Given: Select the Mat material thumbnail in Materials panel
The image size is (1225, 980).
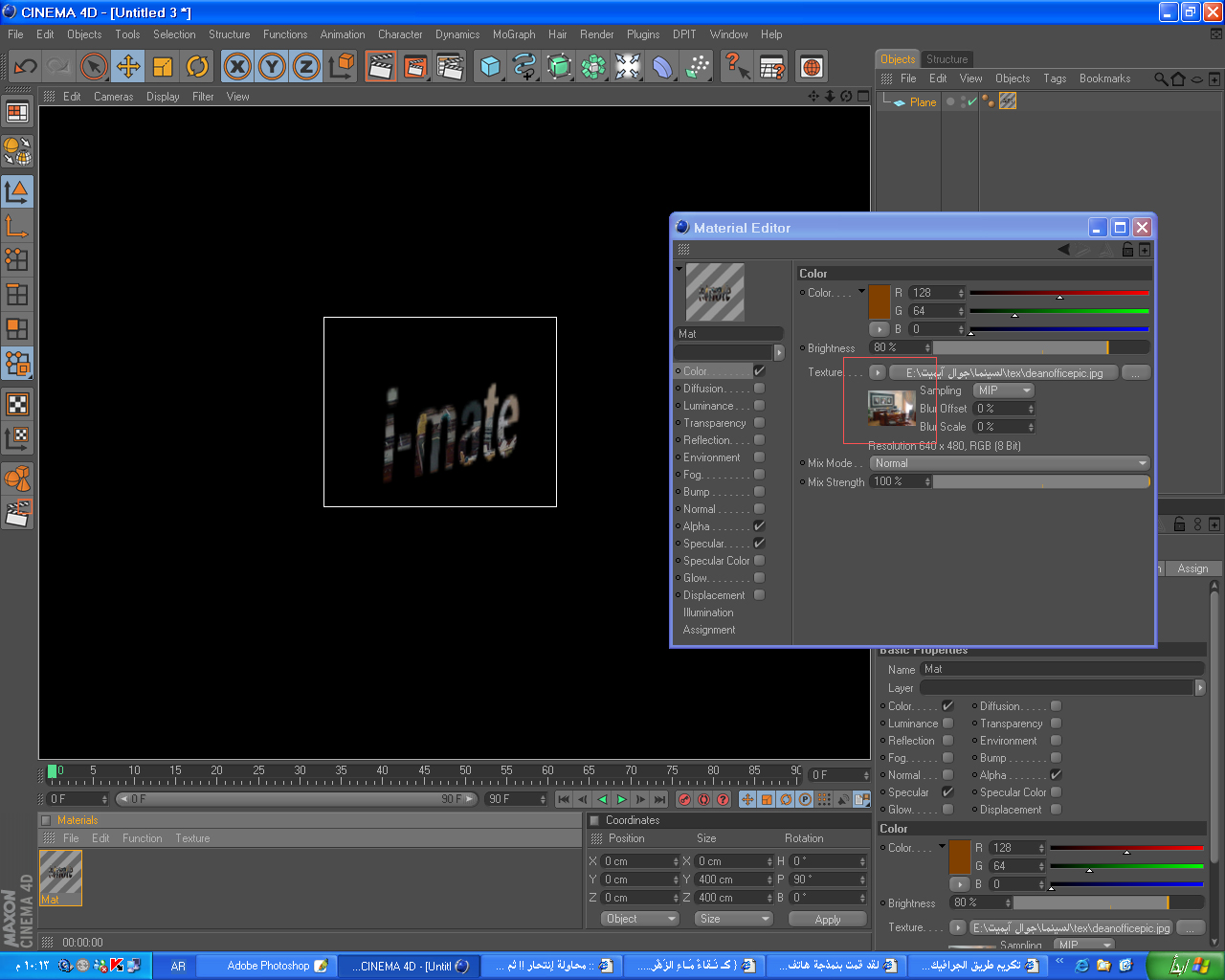Looking at the screenshot, I should [60, 878].
